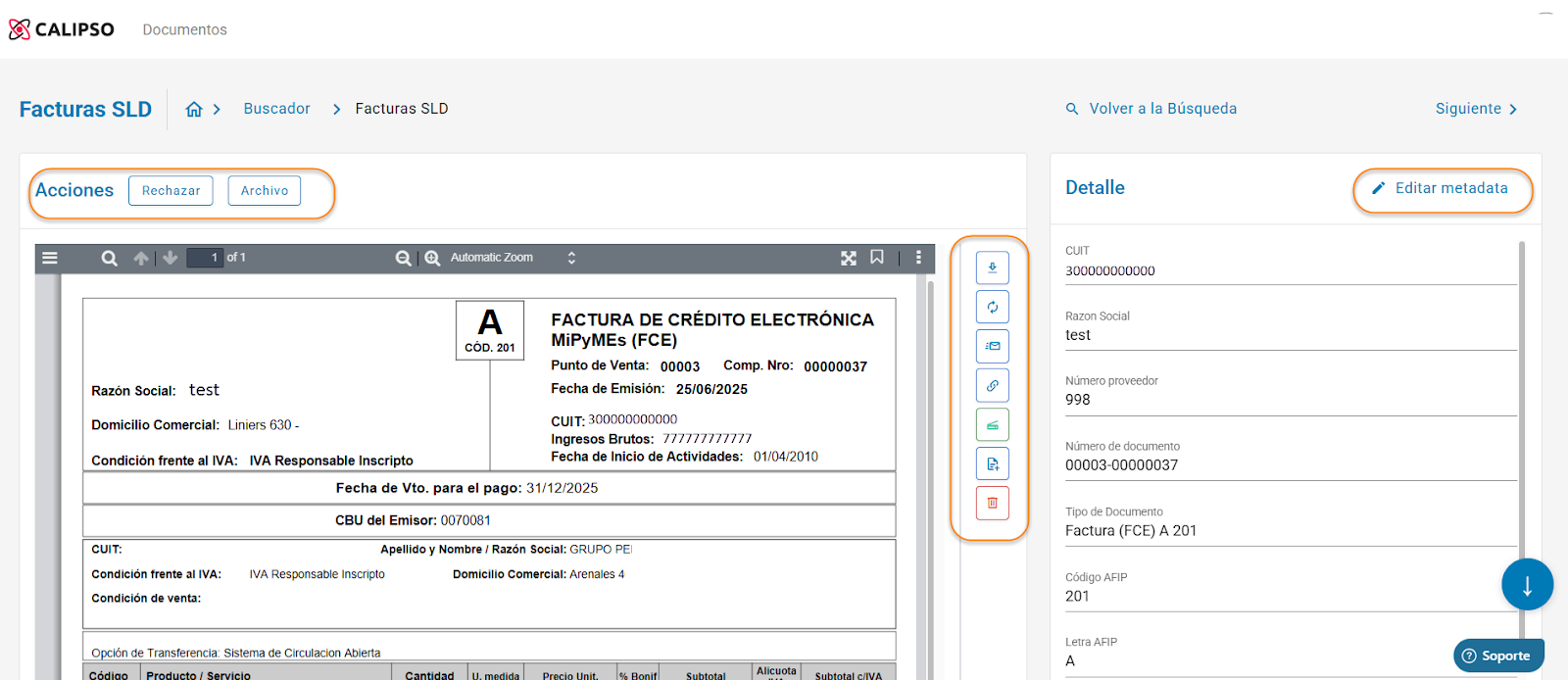Click the Calipso logo
The image size is (1568, 680).
pyautogui.click(x=62, y=29)
